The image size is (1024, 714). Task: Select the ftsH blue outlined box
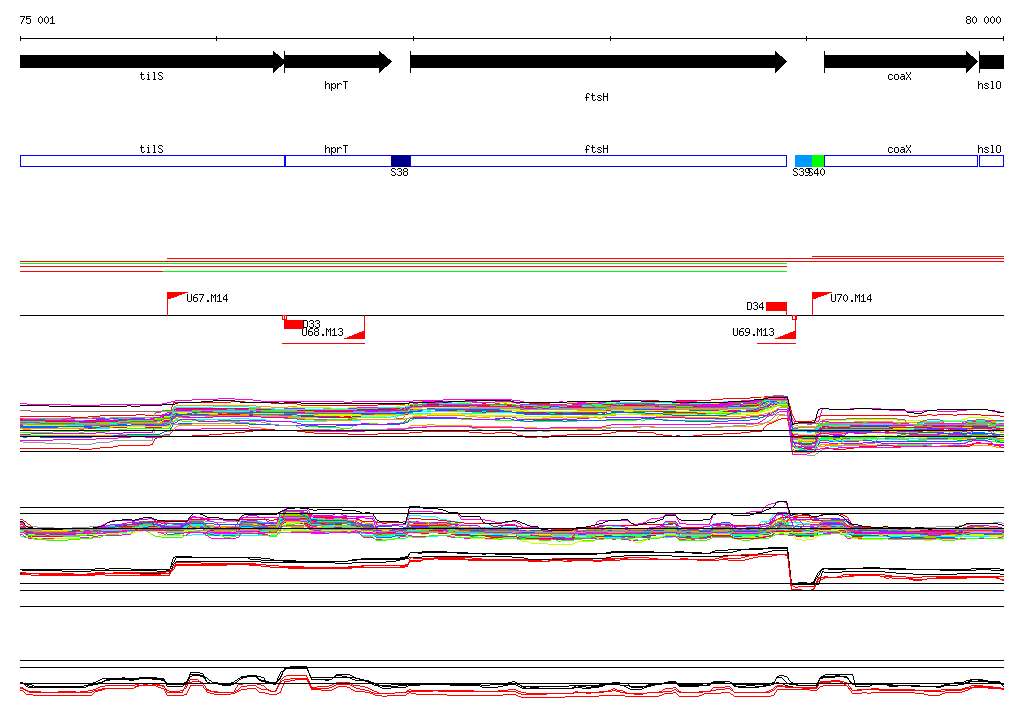coord(598,161)
